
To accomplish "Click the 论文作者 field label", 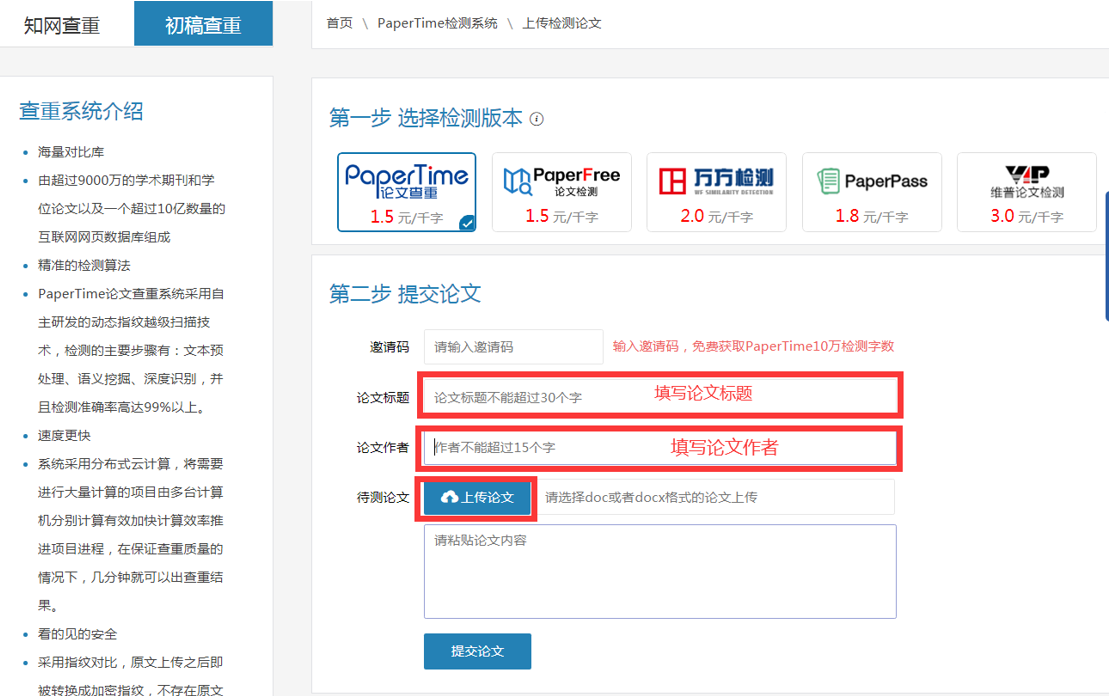I will [383, 447].
